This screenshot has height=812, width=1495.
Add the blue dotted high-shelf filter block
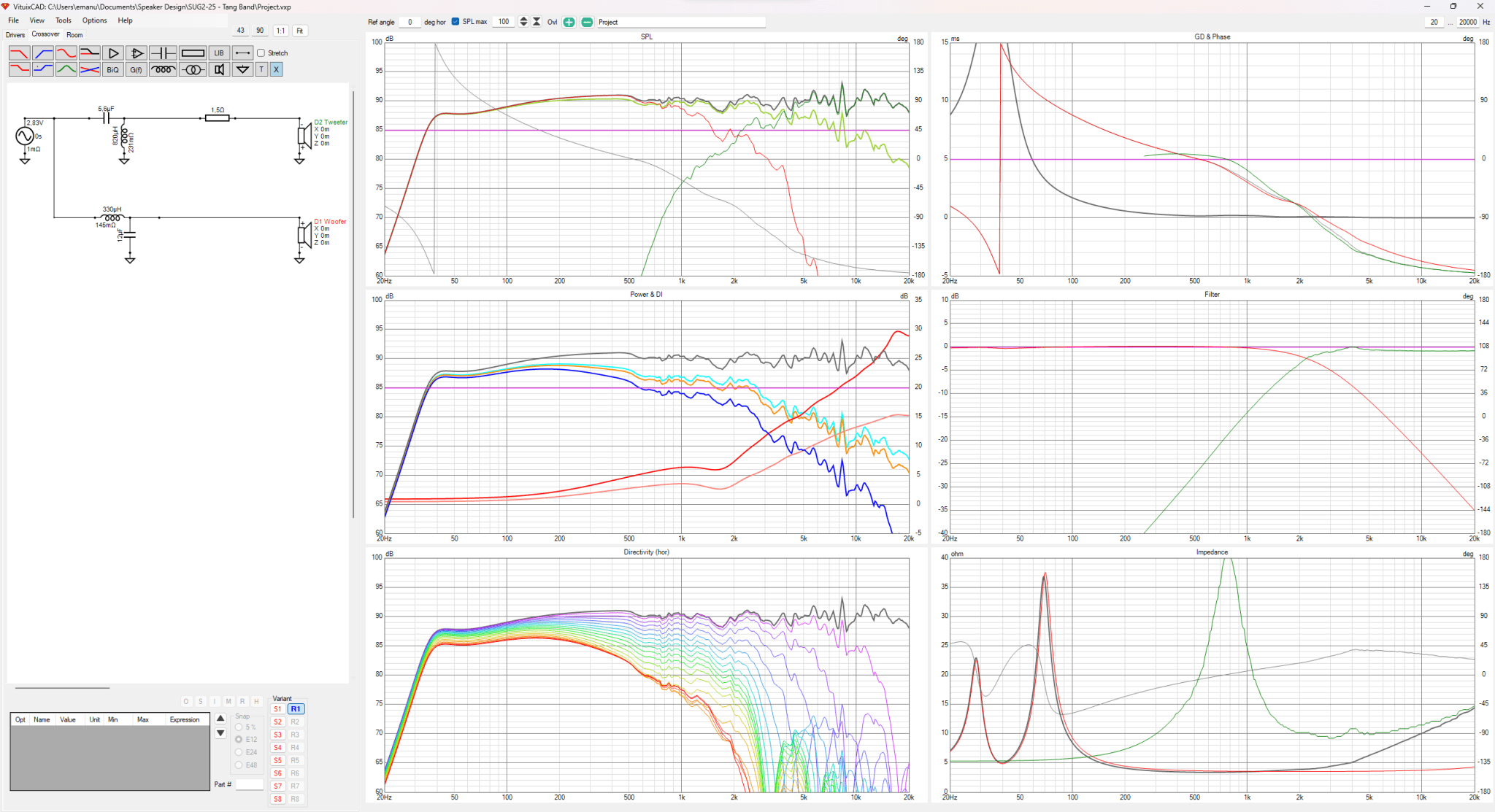coord(43,69)
